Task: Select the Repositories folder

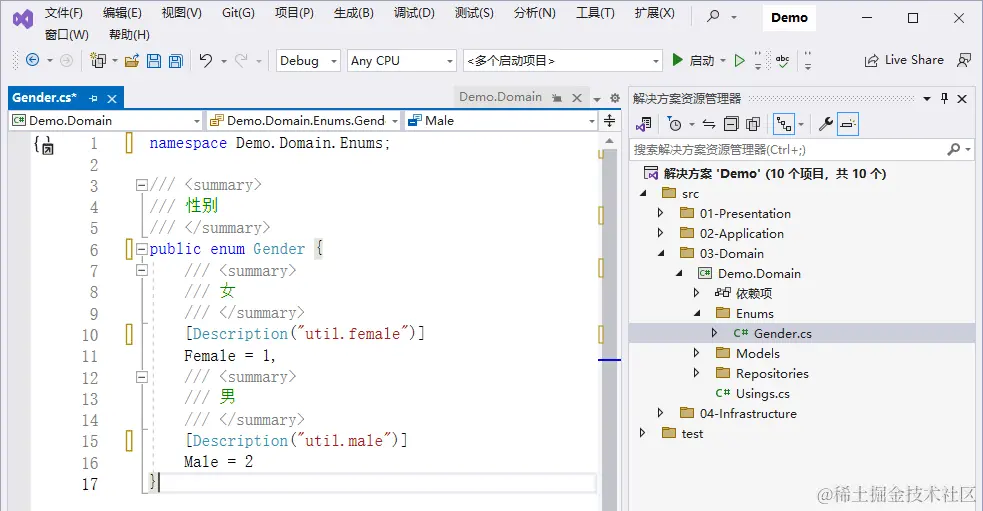Action: tap(772, 373)
